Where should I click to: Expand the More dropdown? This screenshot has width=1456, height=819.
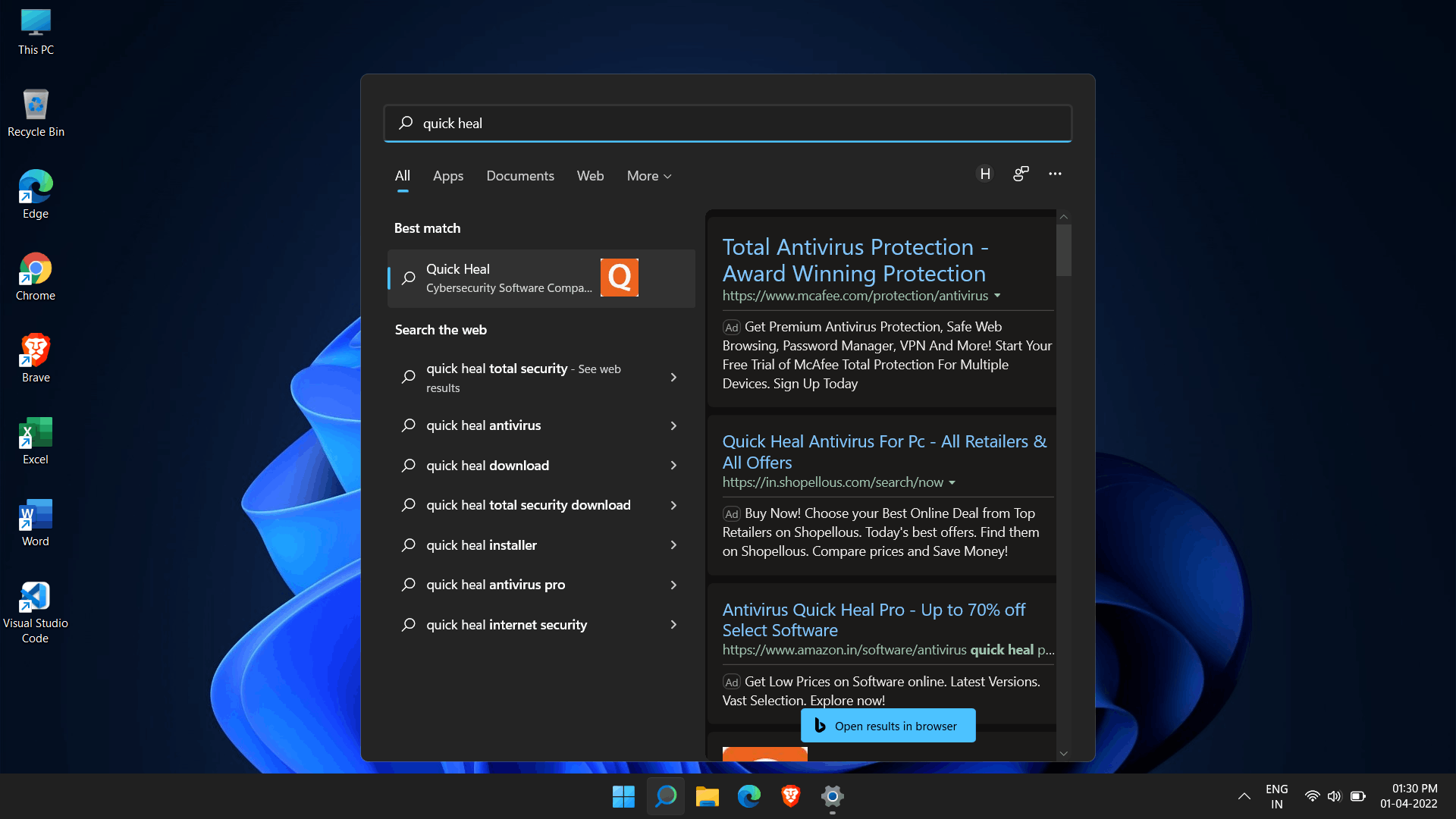649,176
